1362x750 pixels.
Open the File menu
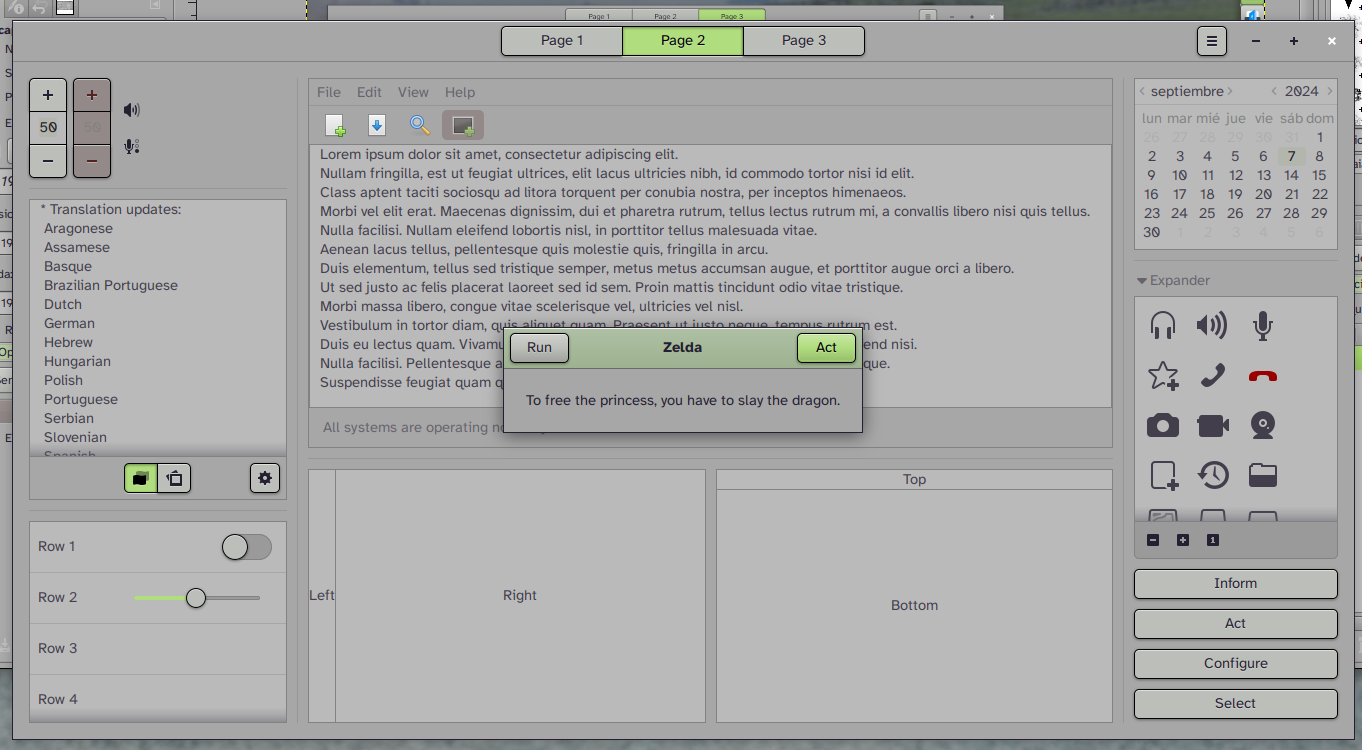(329, 92)
